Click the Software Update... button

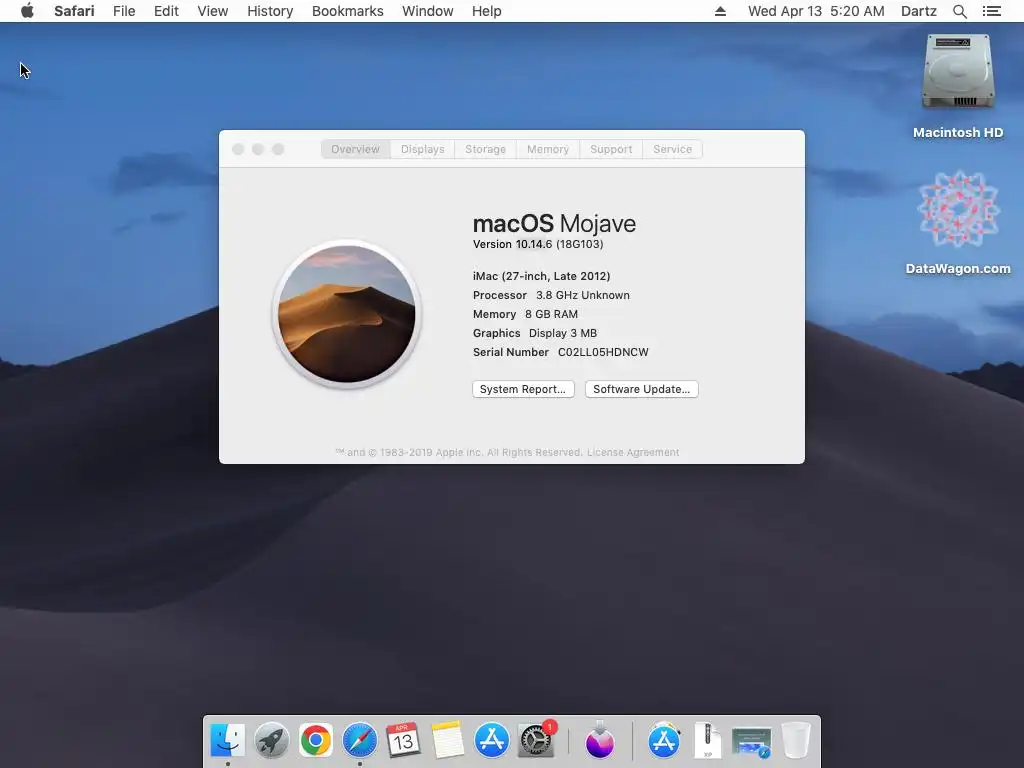coord(641,389)
